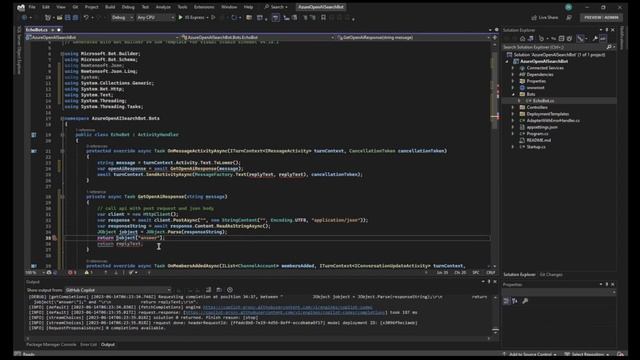Expand the Properties folder node
640x360 pixels.
coord(513,81)
